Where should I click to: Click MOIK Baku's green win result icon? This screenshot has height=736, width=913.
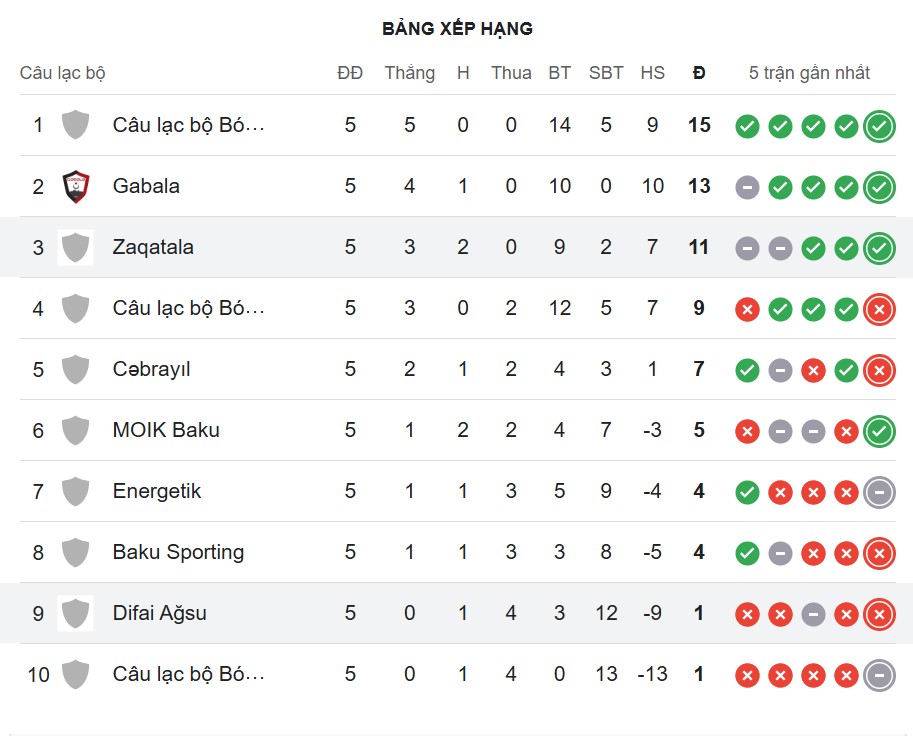point(879,431)
